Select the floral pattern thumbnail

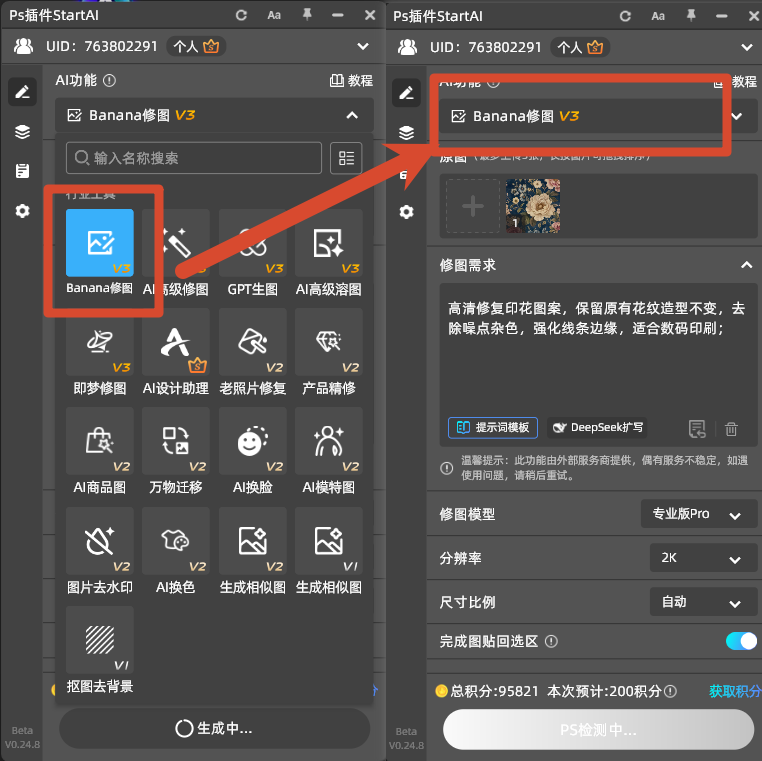(533, 206)
